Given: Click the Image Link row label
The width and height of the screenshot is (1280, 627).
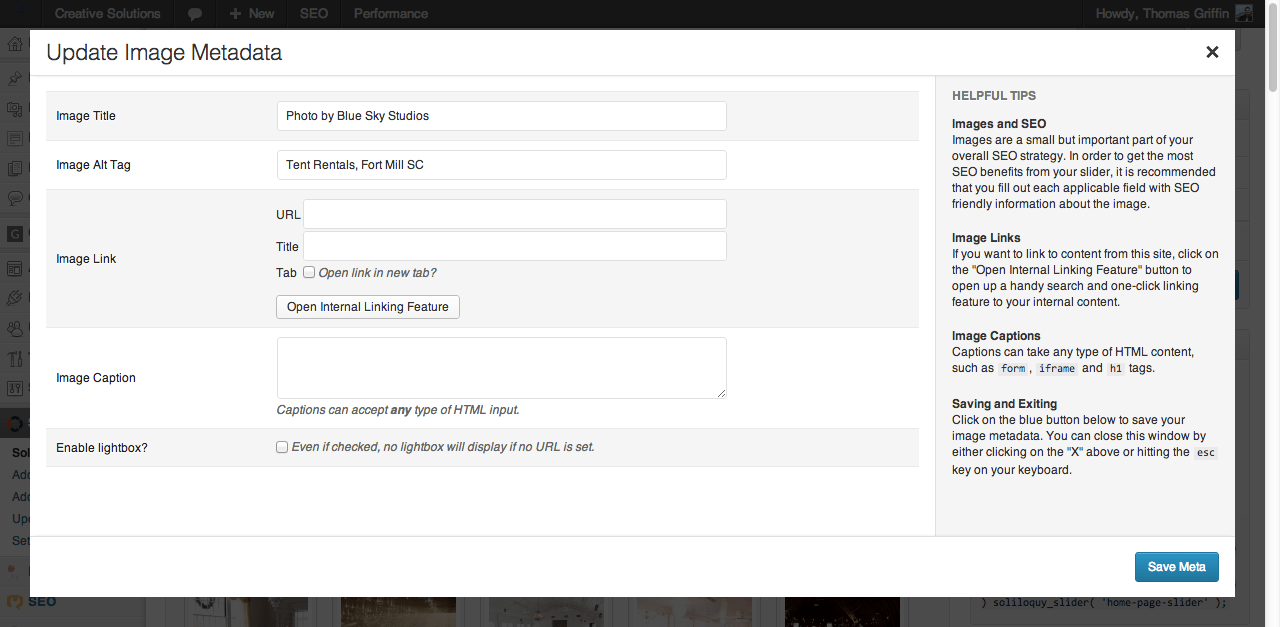Looking at the screenshot, I should click(86, 259).
